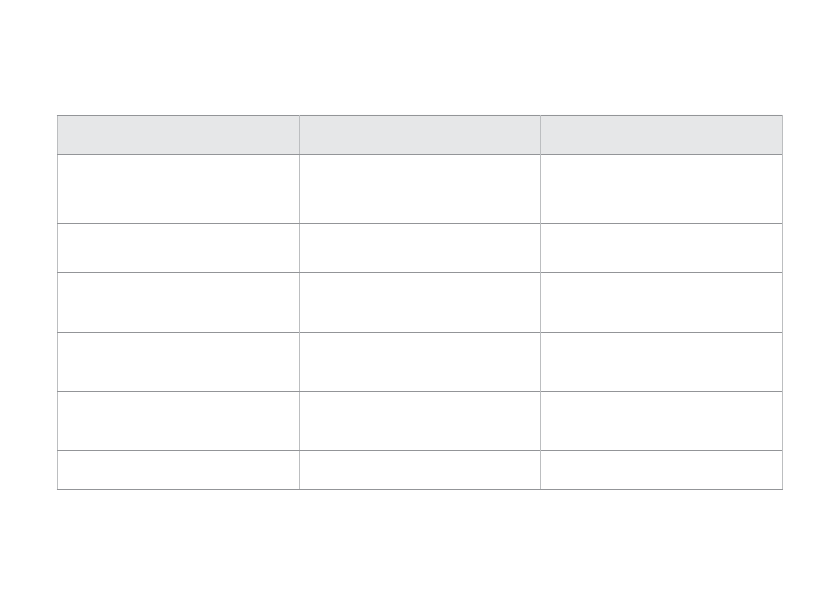Click second body row, third column cell
The height and width of the screenshot is (595, 839).
661,248
